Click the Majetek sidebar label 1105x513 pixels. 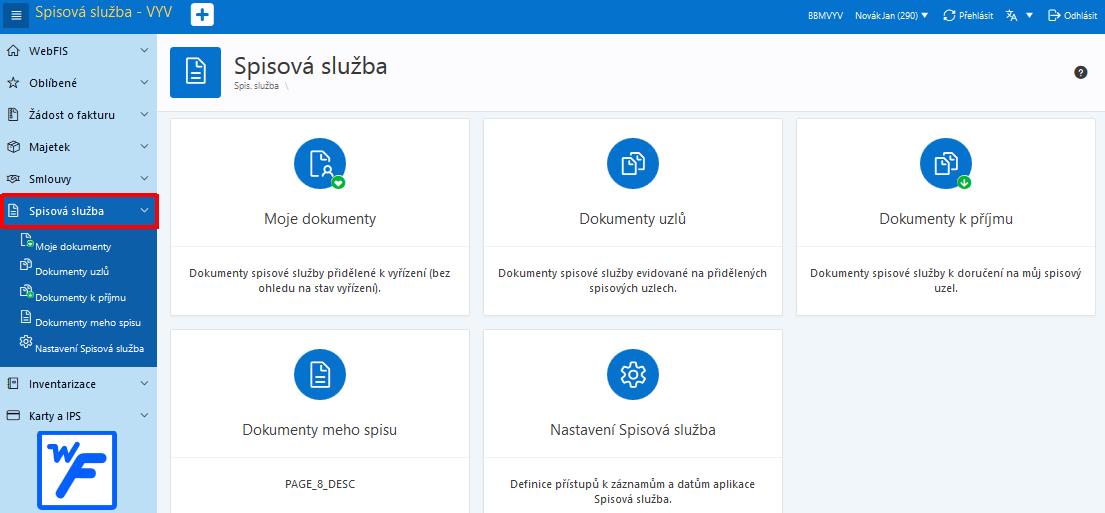pos(49,147)
